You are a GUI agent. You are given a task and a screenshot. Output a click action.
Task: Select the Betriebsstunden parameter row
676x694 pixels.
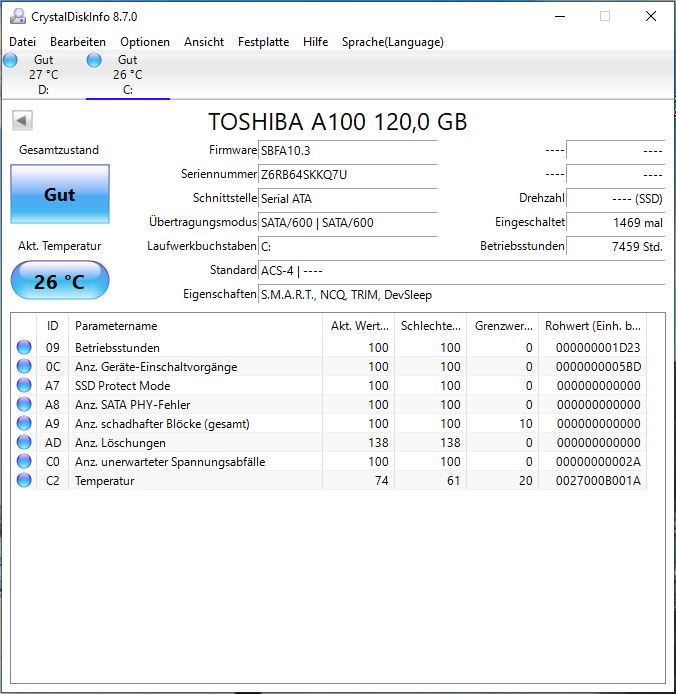click(328, 347)
